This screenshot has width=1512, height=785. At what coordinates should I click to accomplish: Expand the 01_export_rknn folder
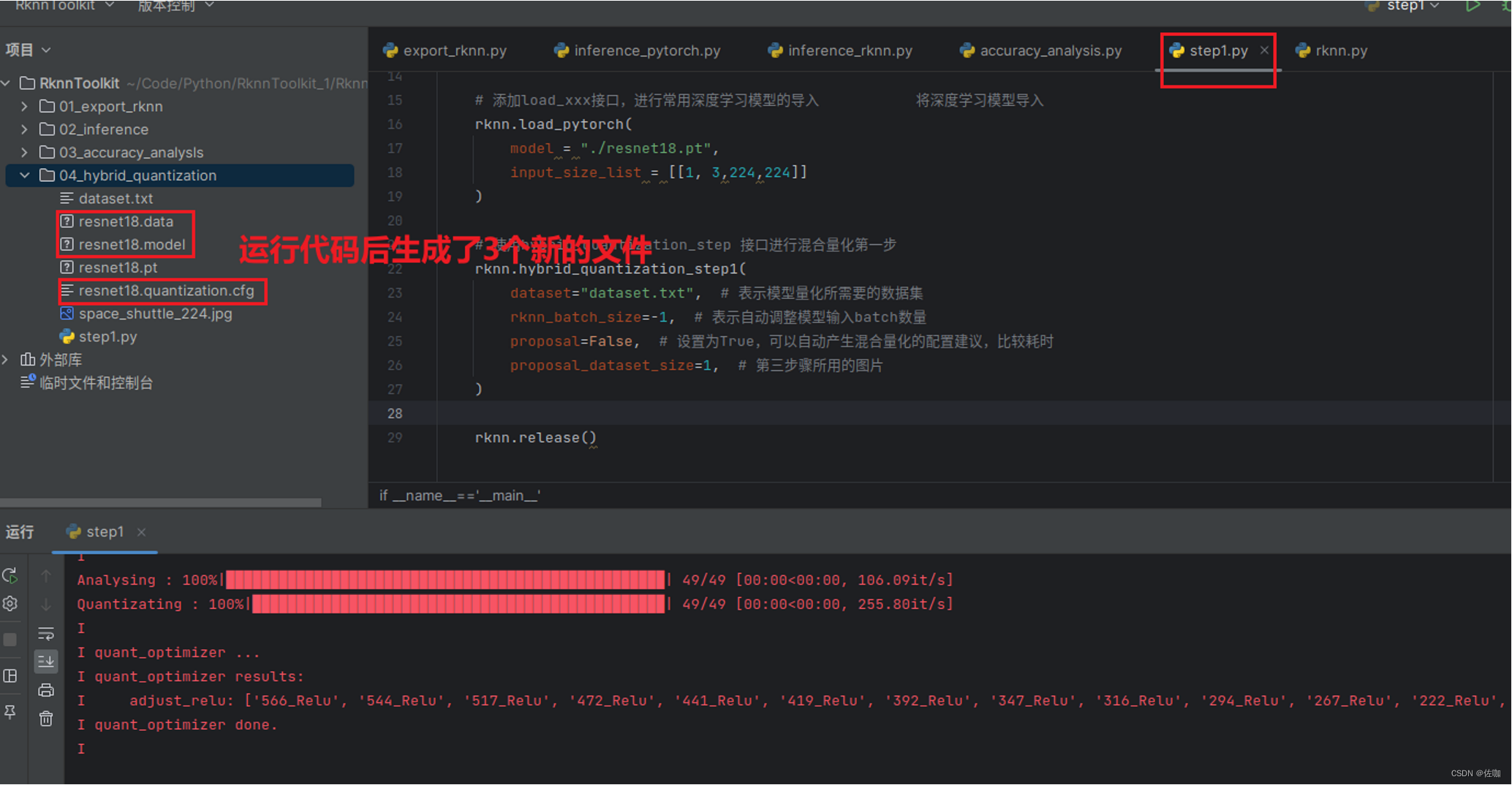click(x=23, y=107)
